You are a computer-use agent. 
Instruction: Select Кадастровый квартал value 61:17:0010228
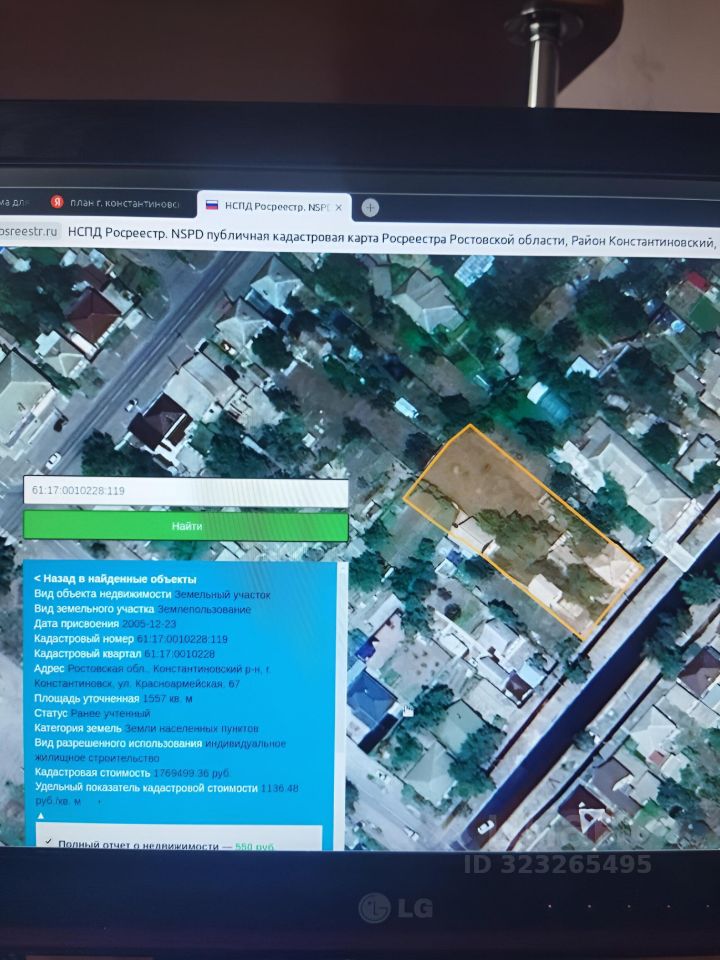coord(179,654)
